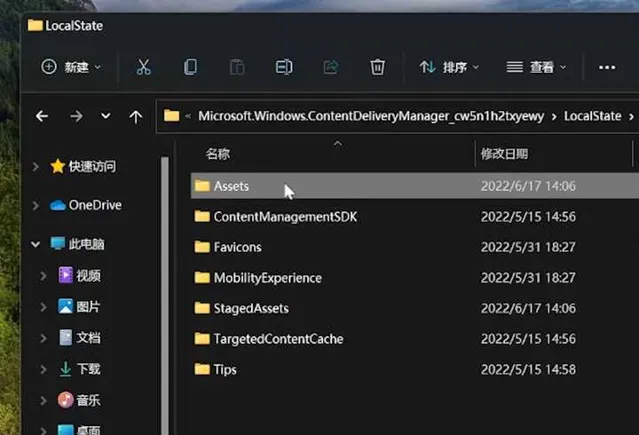Expand the 音乐 (Music) node
The width and height of the screenshot is (639, 435).
(x=43, y=401)
